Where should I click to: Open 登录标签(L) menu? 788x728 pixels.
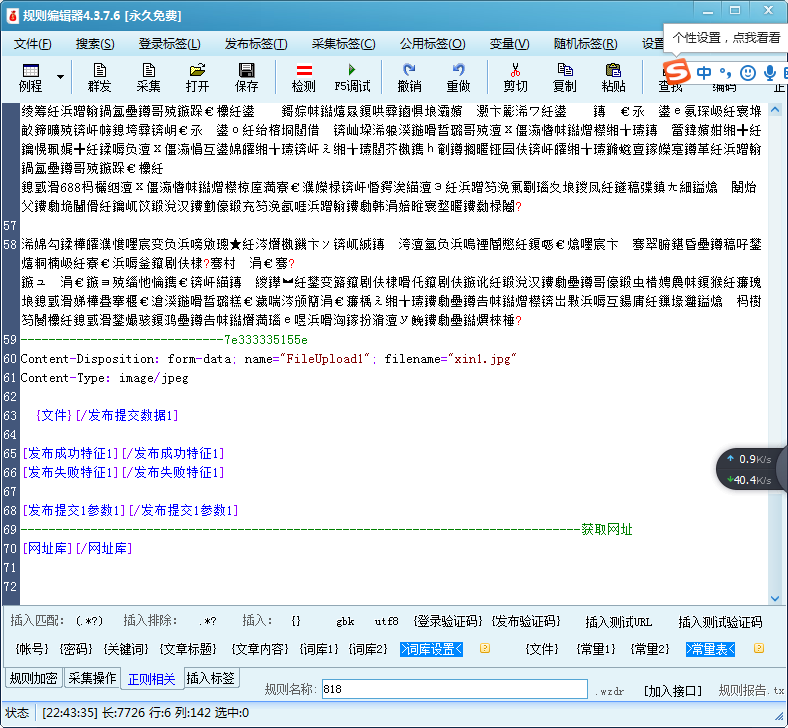[169, 44]
